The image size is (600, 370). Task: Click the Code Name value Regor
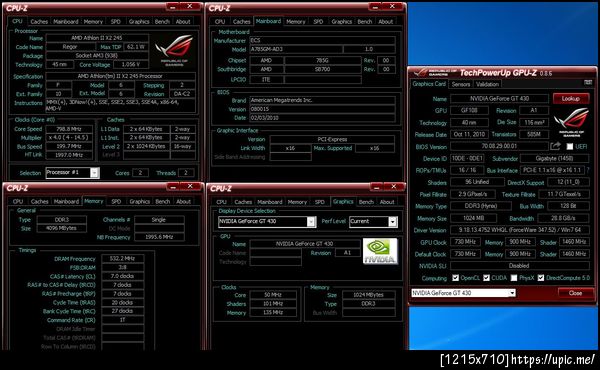tap(70, 47)
